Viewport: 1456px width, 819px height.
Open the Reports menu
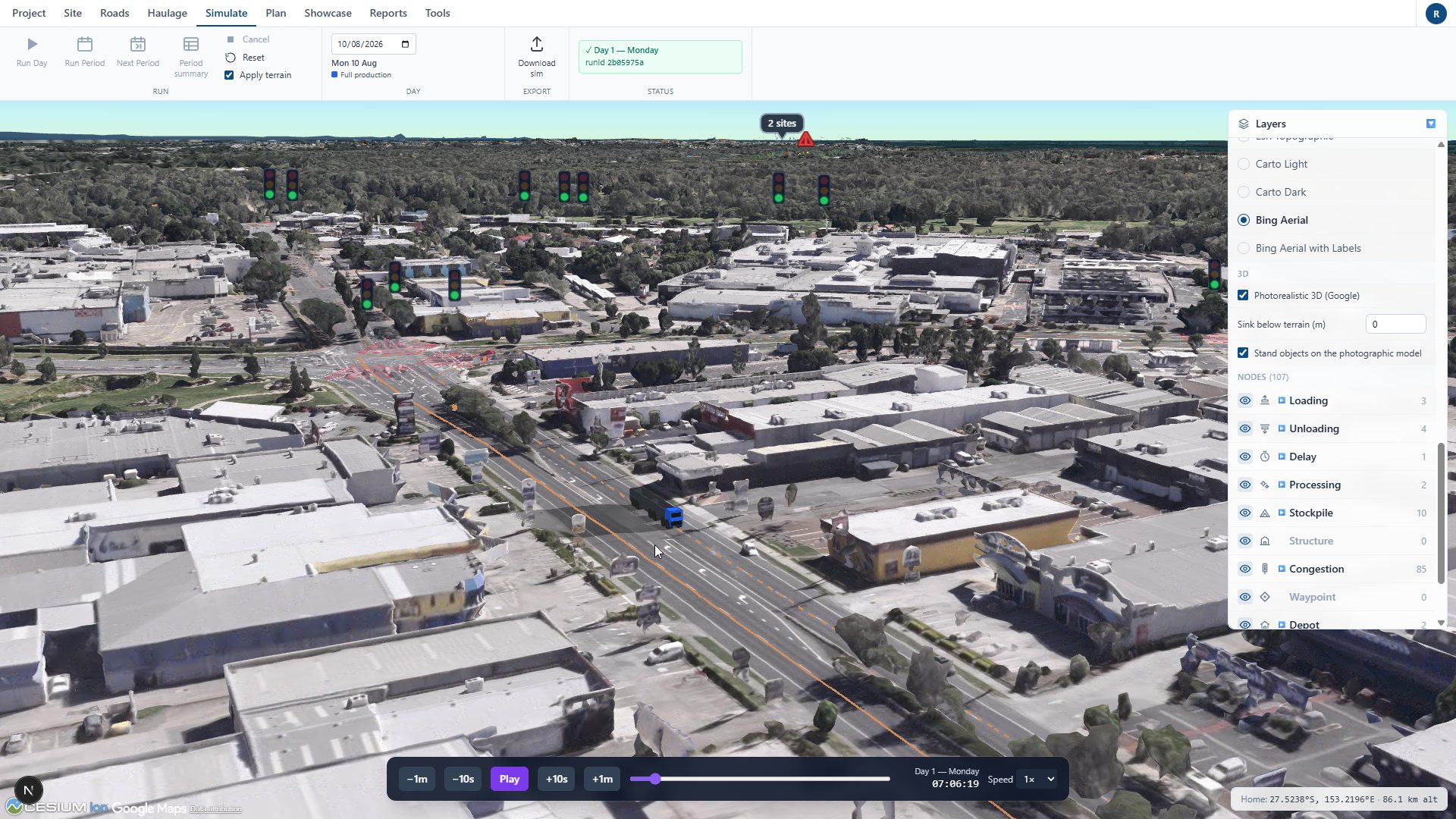[x=388, y=13]
